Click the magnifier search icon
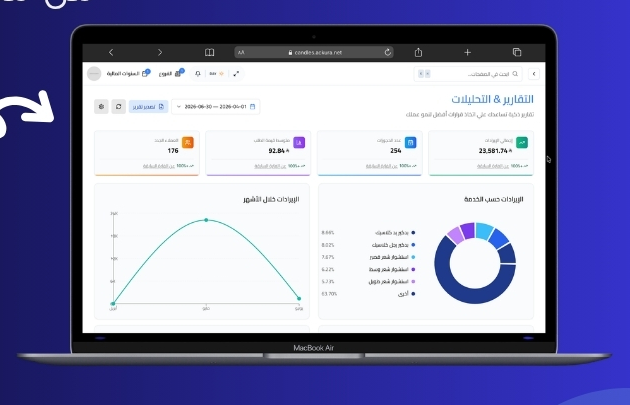This screenshot has width=630, height=405. pyautogui.click(x=515, y=74)
